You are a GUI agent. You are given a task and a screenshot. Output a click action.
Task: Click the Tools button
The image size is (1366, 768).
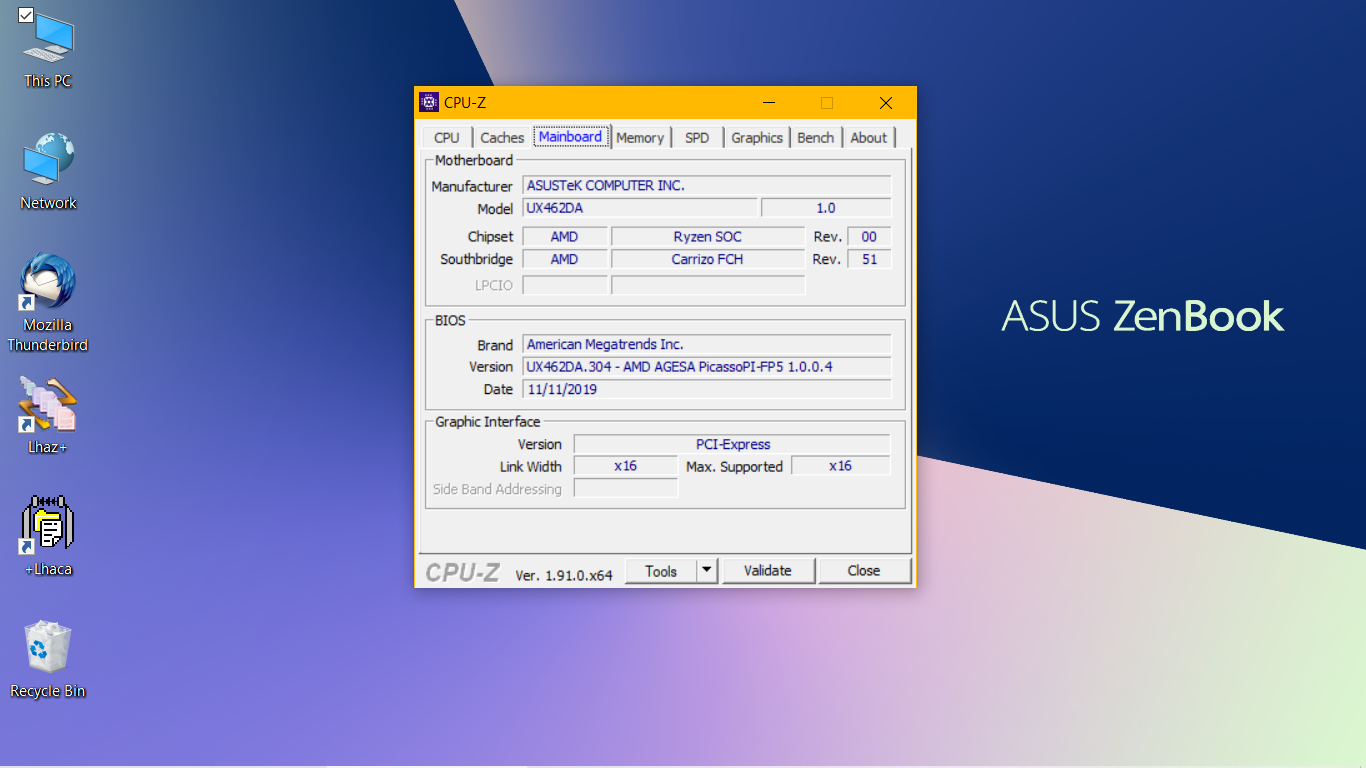pyautogui.click(x=661, y=571)
